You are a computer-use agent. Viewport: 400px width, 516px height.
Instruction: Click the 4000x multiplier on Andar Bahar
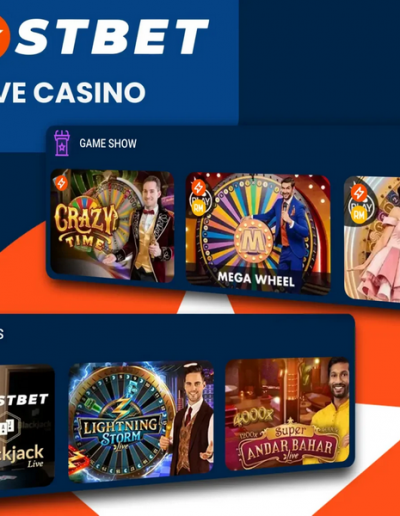pos(253,416)
